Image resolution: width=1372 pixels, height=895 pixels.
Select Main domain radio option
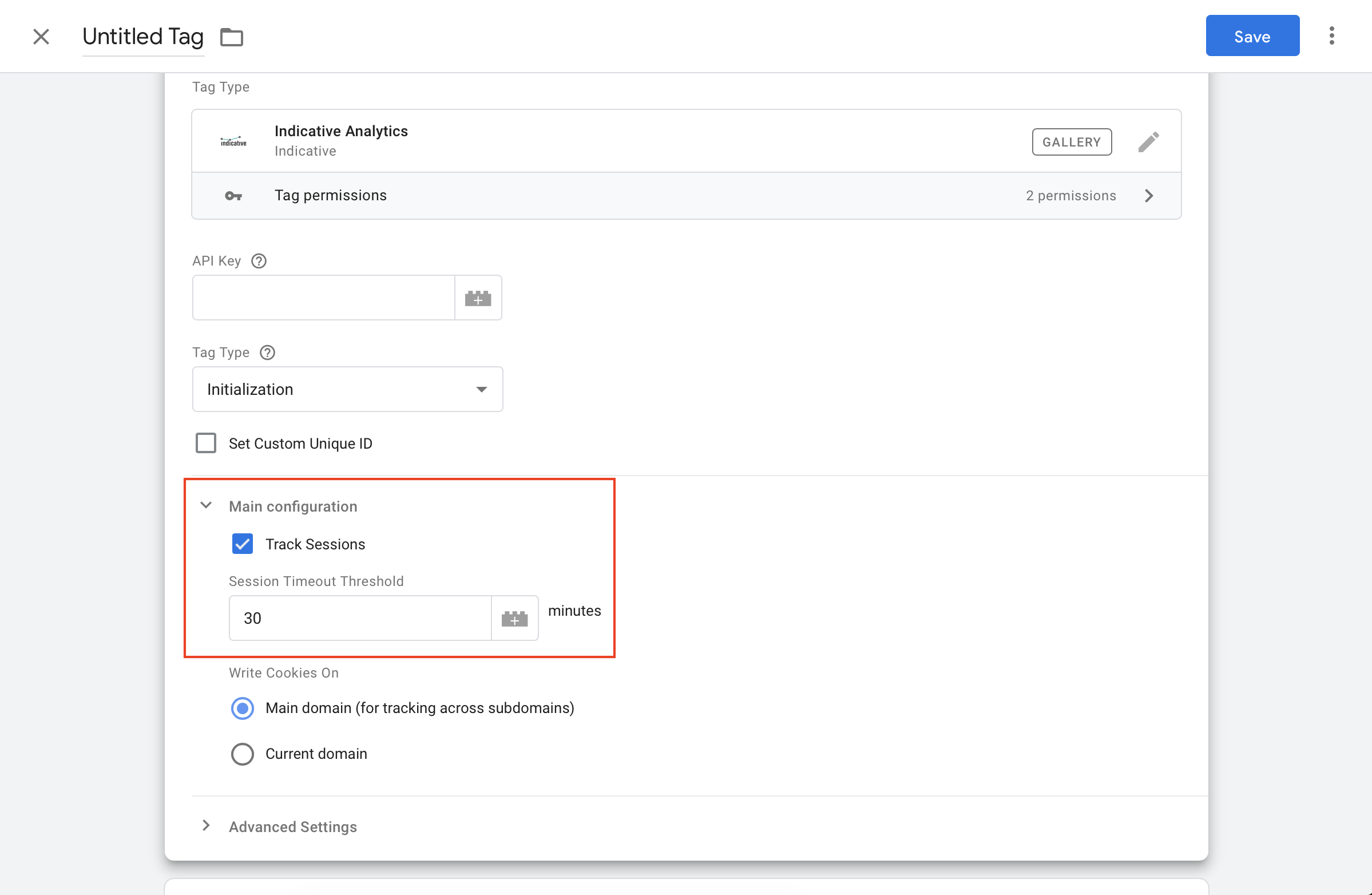(242, 708)
